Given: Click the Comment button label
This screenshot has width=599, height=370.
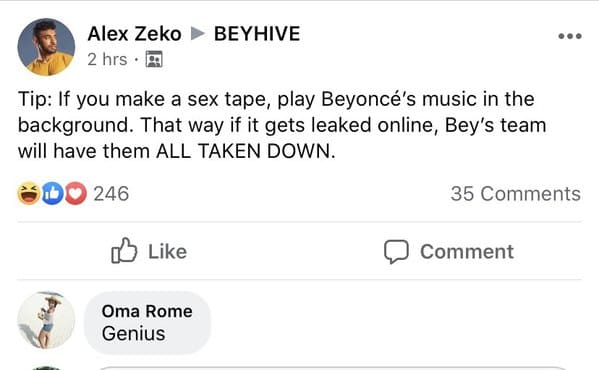Looking at the screenshot, I should pyautogui.click(x=467, y=252).
